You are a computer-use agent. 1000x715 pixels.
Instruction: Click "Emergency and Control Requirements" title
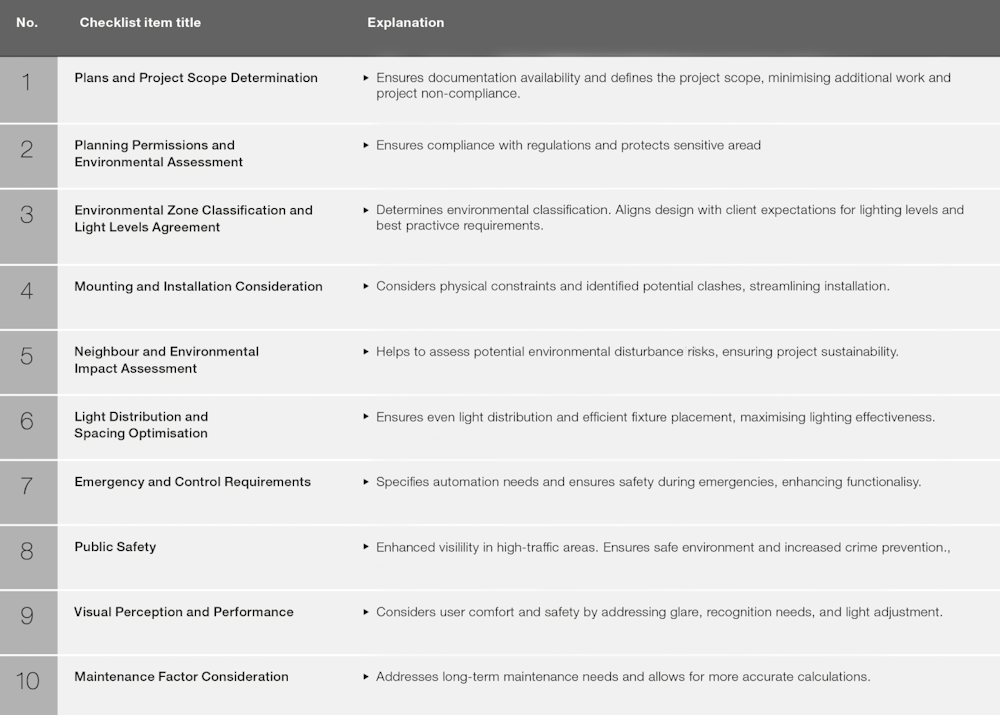192,482
